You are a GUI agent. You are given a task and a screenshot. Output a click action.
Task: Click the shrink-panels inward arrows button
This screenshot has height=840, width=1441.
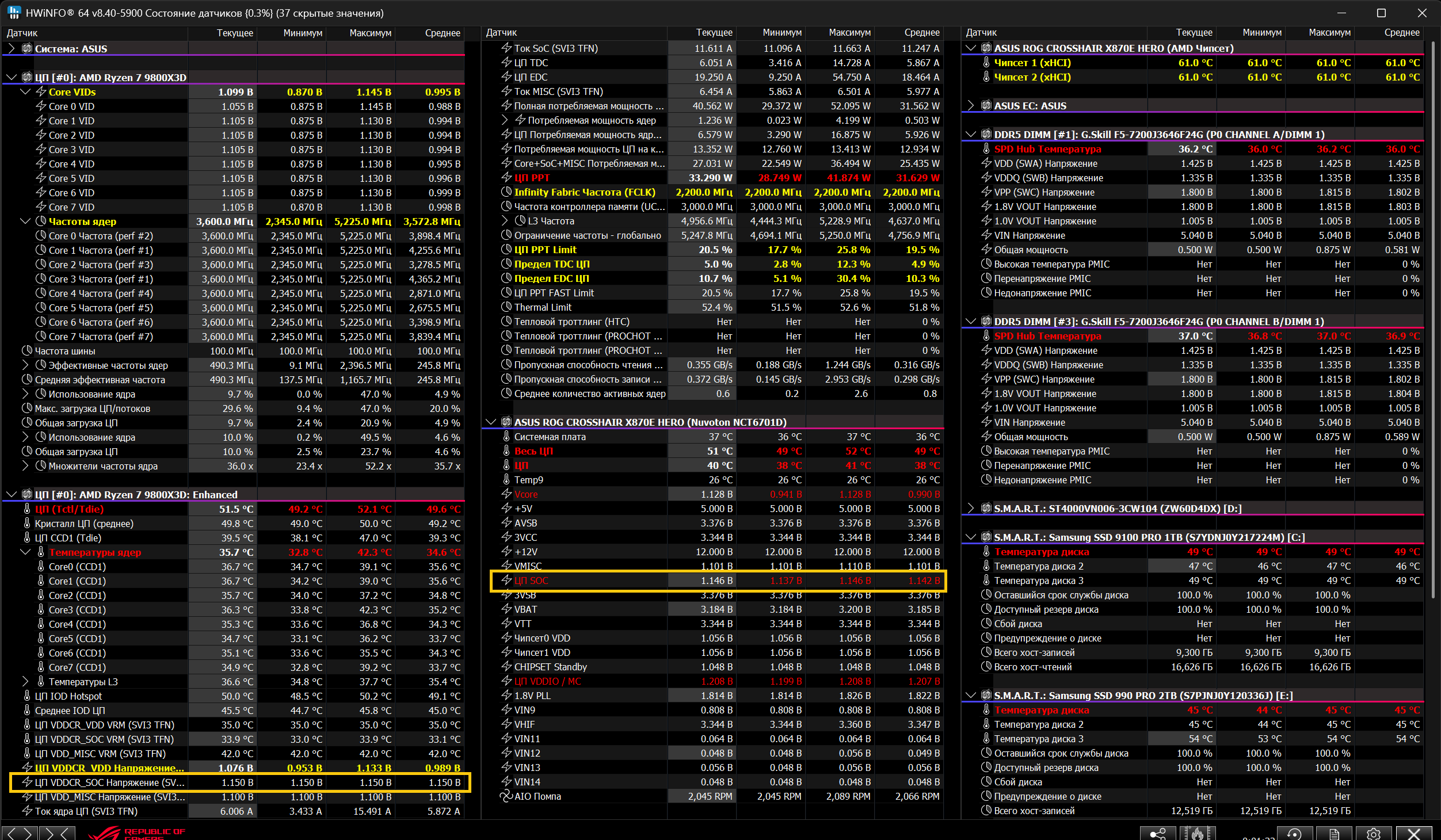point(58,833)
